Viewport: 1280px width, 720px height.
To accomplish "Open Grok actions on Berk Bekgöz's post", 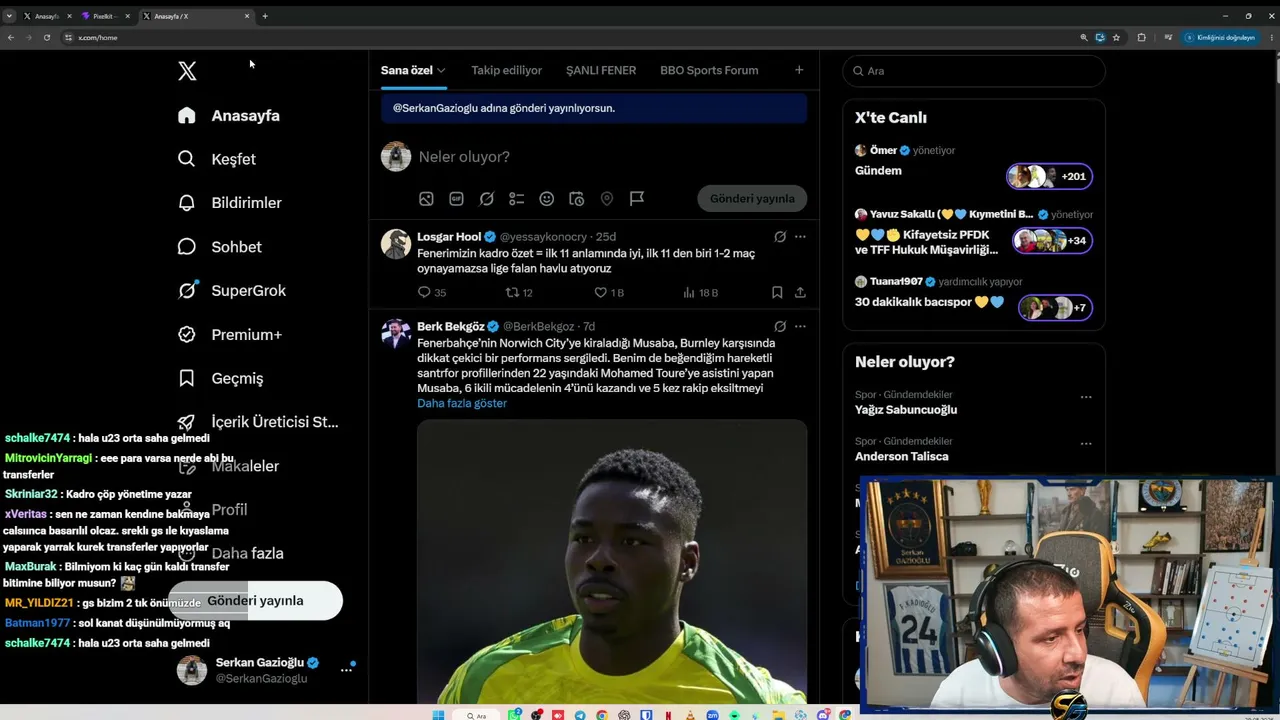I will click(x=780, y=326).
